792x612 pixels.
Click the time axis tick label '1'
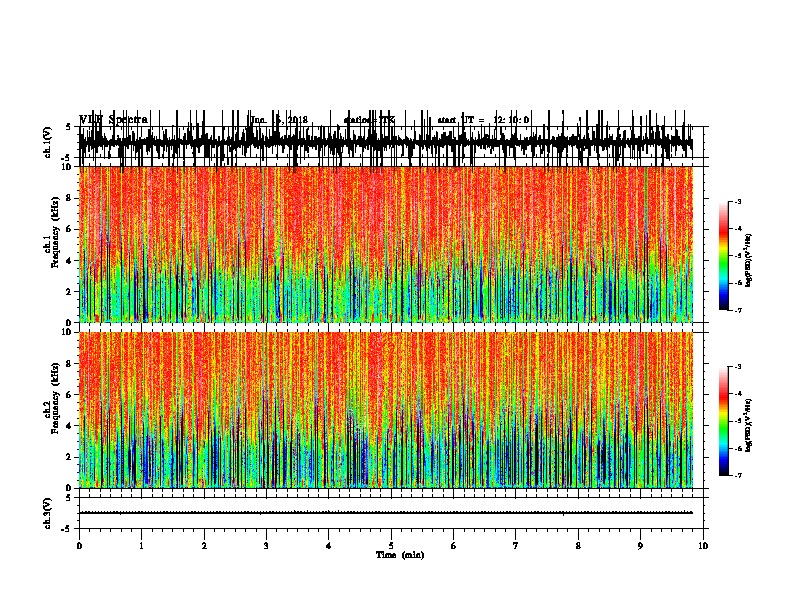pyautogui.click(x=141, y=546)
